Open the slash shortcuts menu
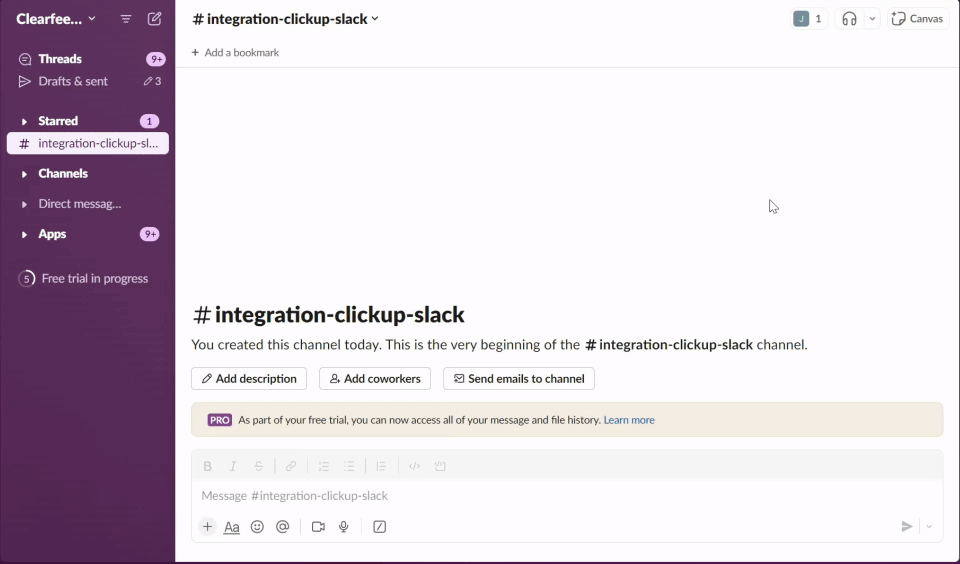 (x=380, y=527)
